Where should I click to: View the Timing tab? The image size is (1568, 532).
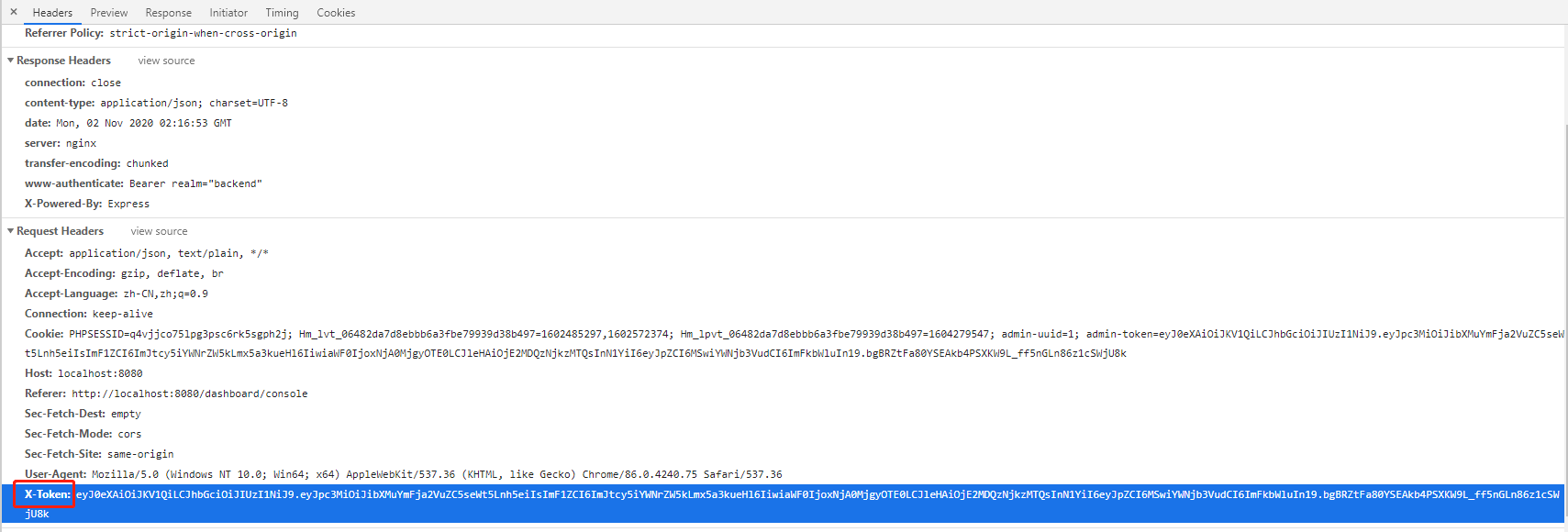pyautogui.click(x=281, y=12)
